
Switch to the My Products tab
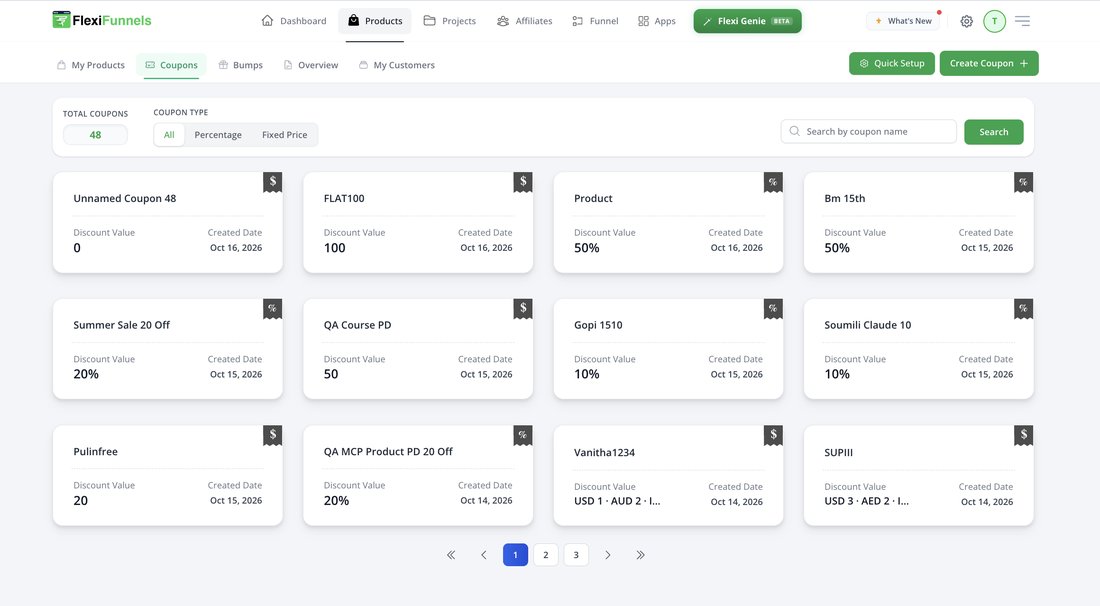pyautogui.click(x=91, y=65)
